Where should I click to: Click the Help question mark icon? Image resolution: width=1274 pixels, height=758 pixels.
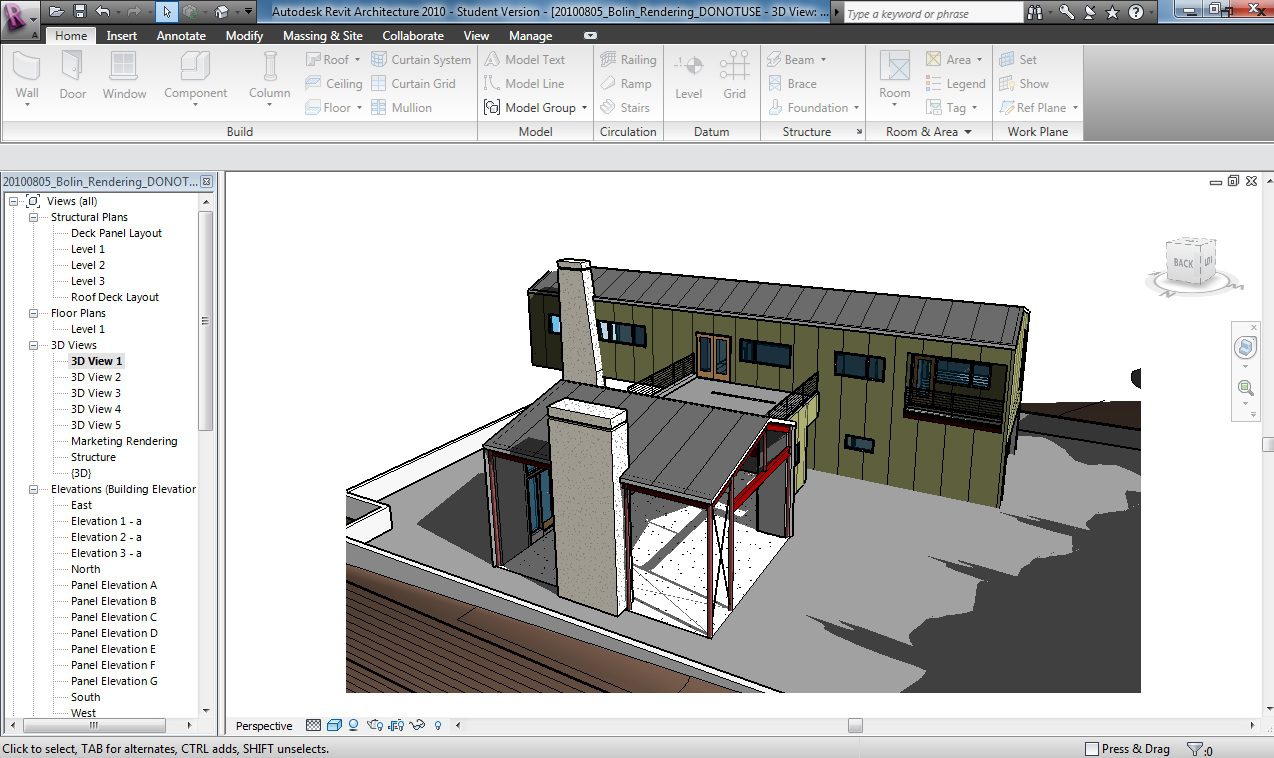(1135, 13)
